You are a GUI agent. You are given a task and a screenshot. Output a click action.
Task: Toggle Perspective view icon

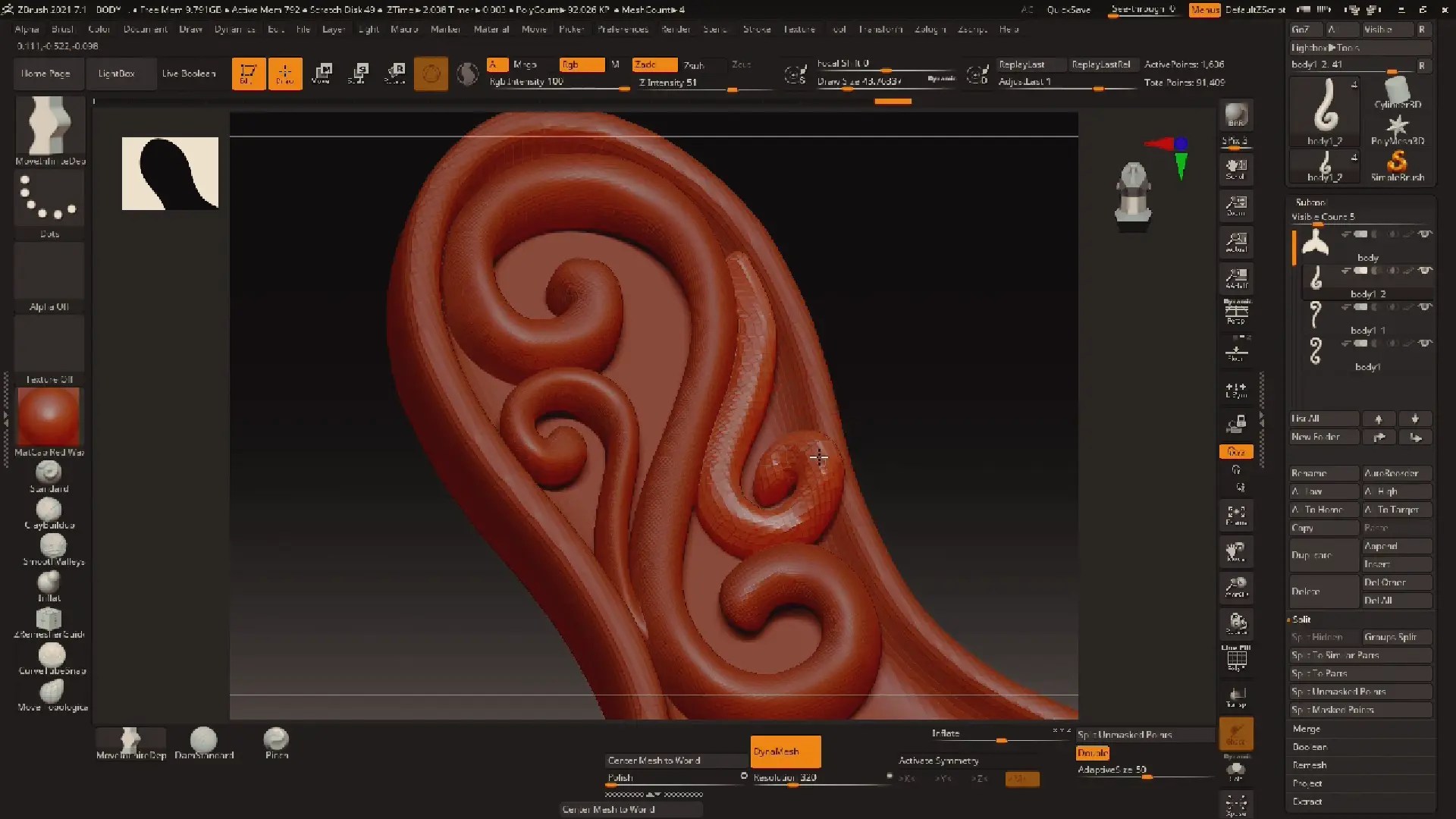click(1236, 311)
